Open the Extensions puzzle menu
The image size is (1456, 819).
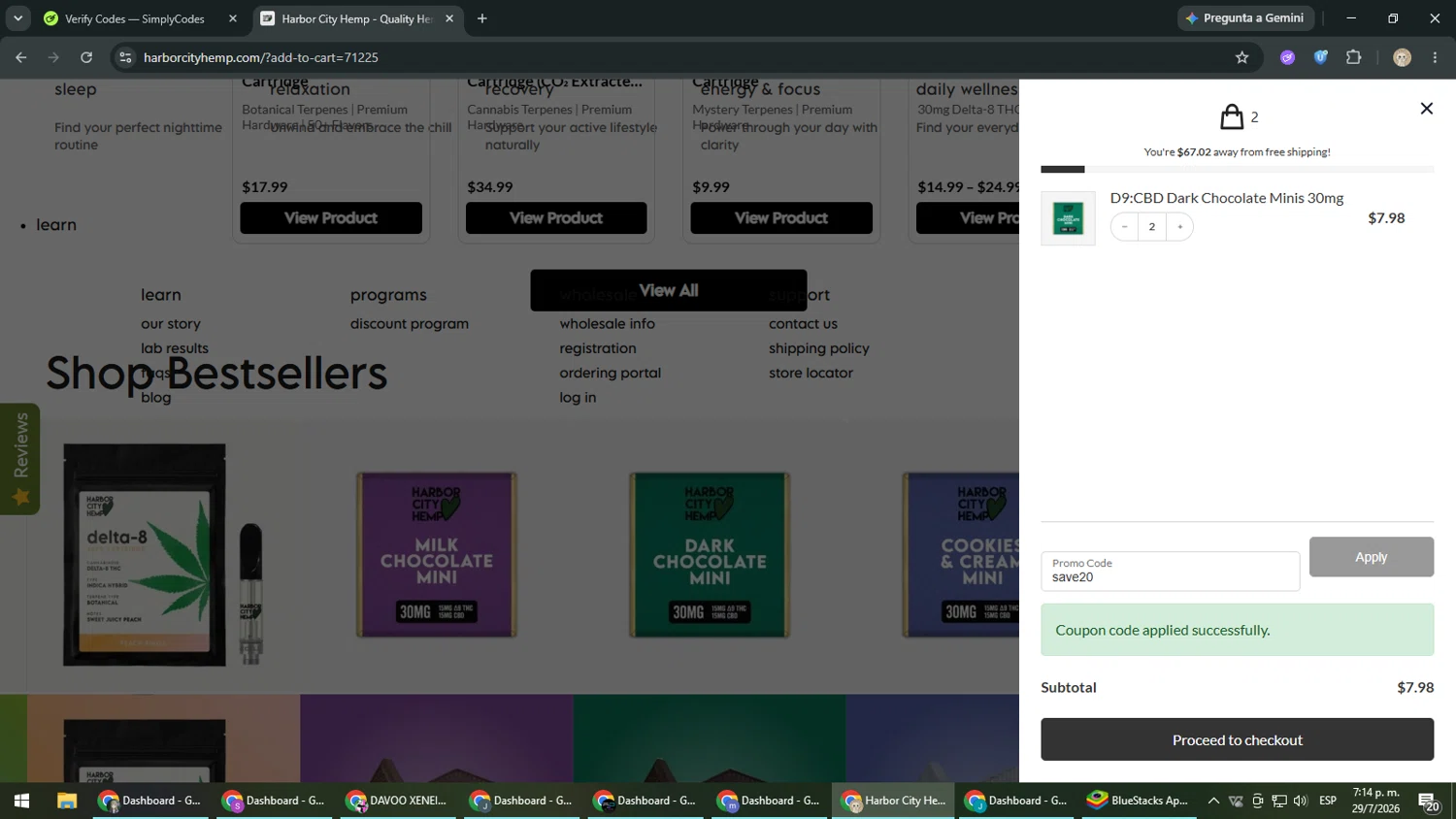(1353, 57)
